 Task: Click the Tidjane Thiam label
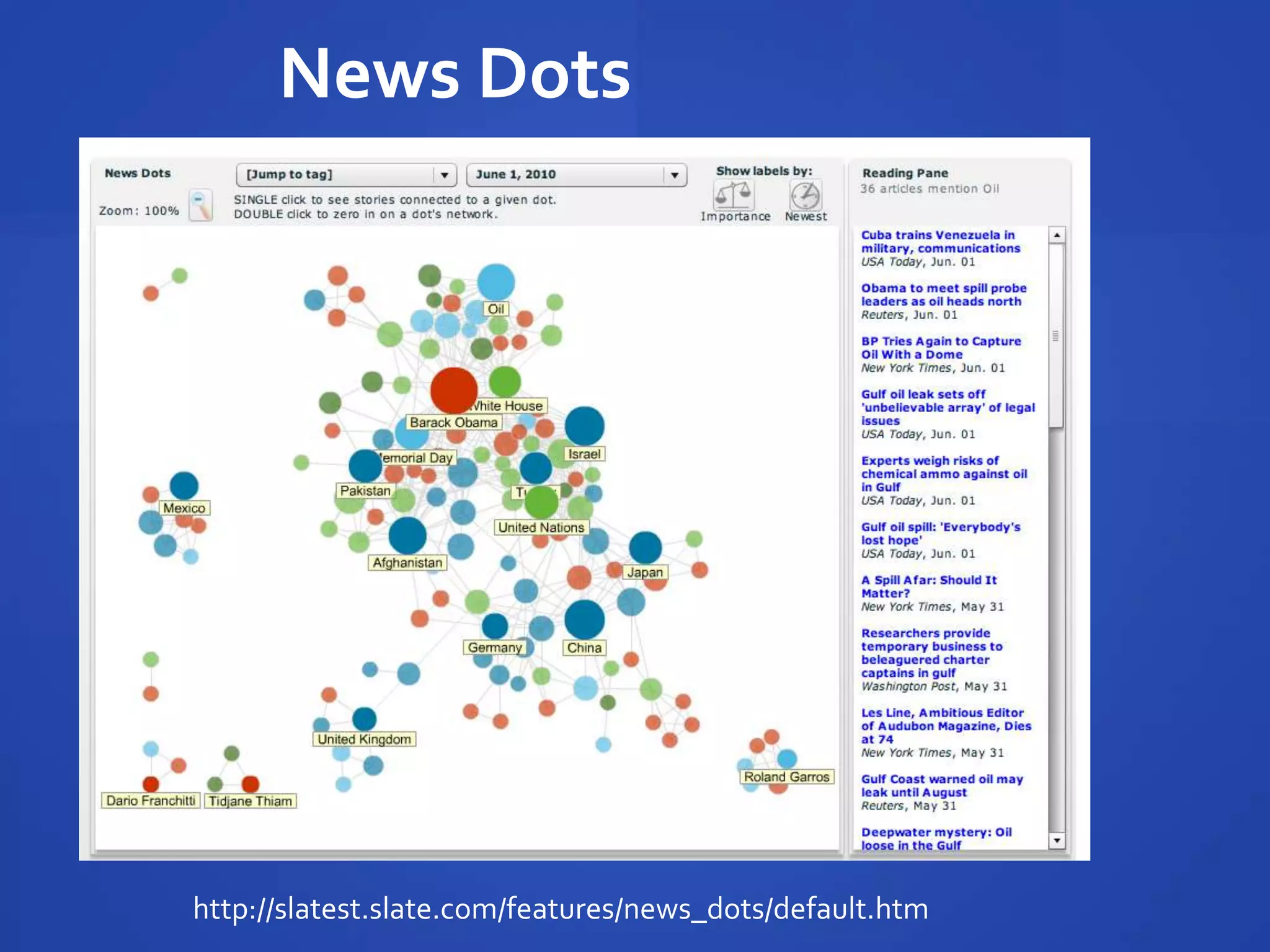point(251,801)
